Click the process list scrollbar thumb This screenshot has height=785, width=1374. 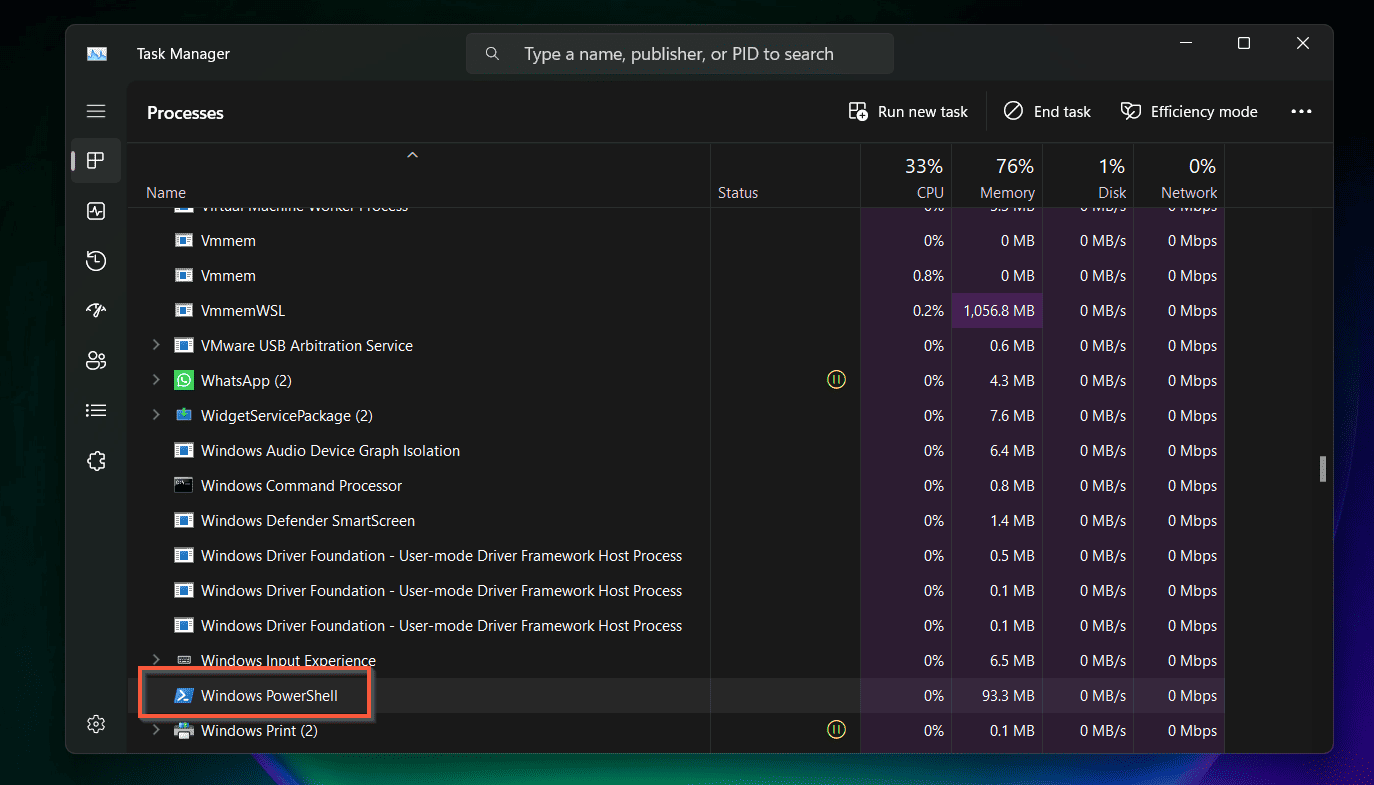[1323, 469]
